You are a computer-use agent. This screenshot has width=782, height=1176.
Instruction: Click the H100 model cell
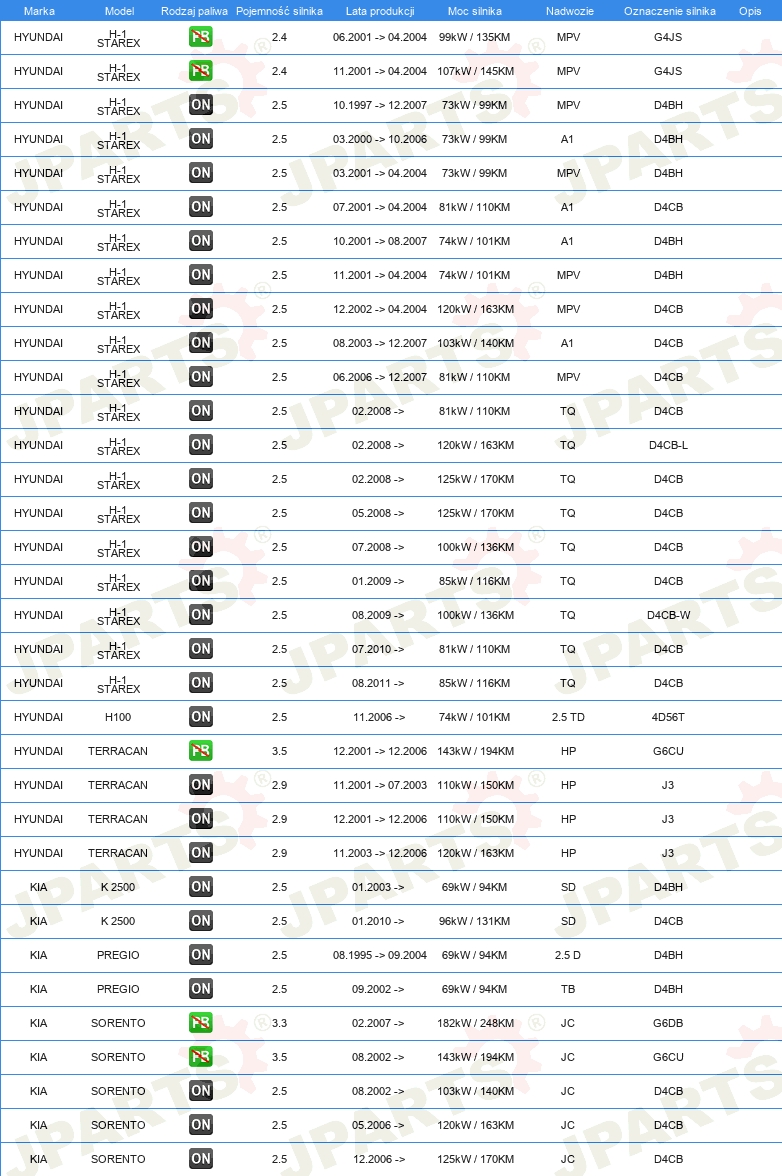point(118,717)
